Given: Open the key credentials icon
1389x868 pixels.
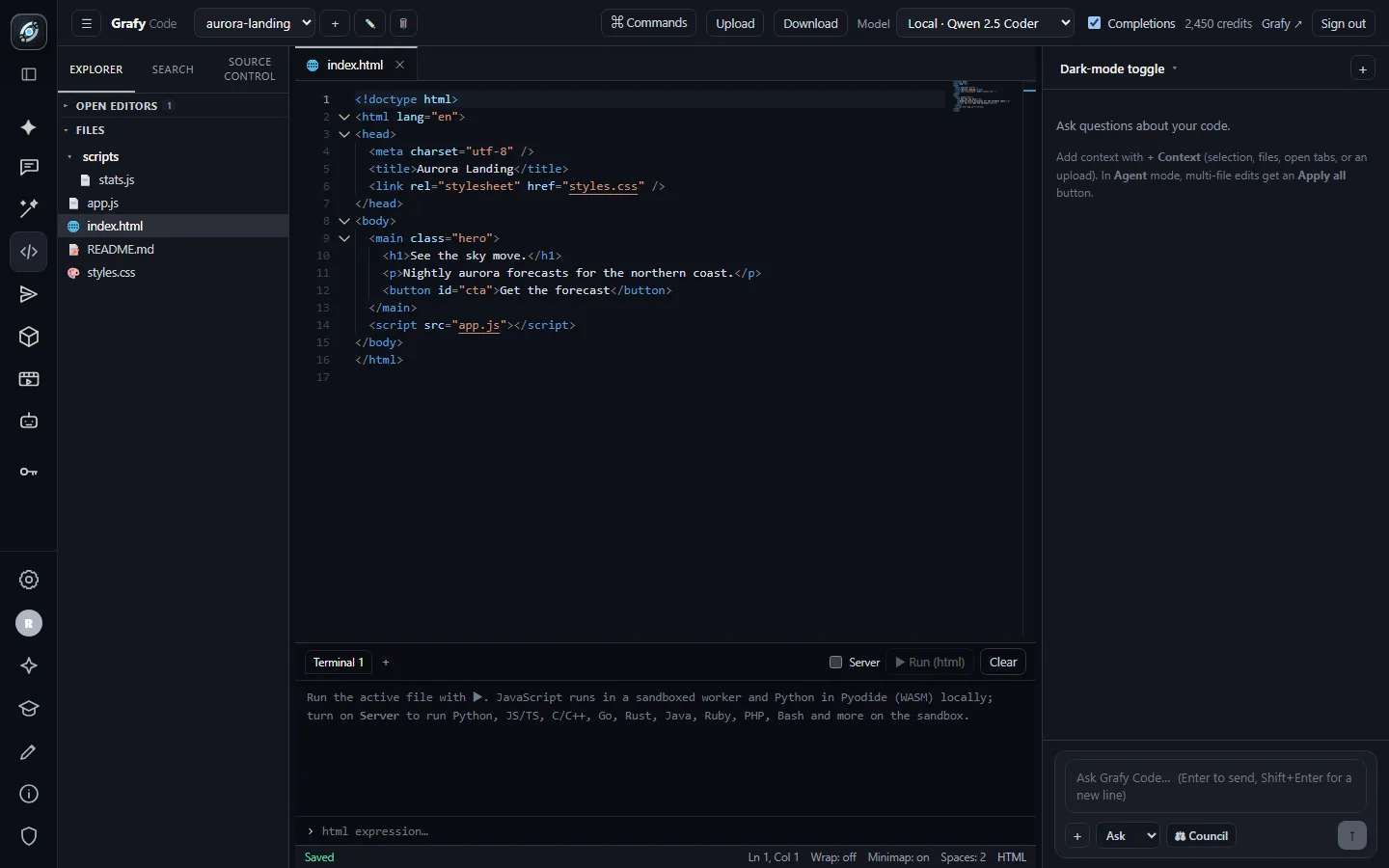Looking at the screenshot, I should point(29,472).
